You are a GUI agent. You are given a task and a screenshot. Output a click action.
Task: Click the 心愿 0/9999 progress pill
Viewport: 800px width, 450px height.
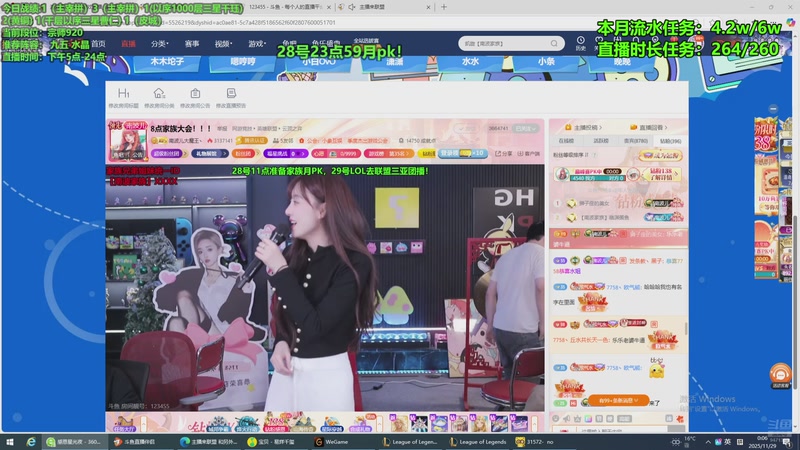point(336,154)
